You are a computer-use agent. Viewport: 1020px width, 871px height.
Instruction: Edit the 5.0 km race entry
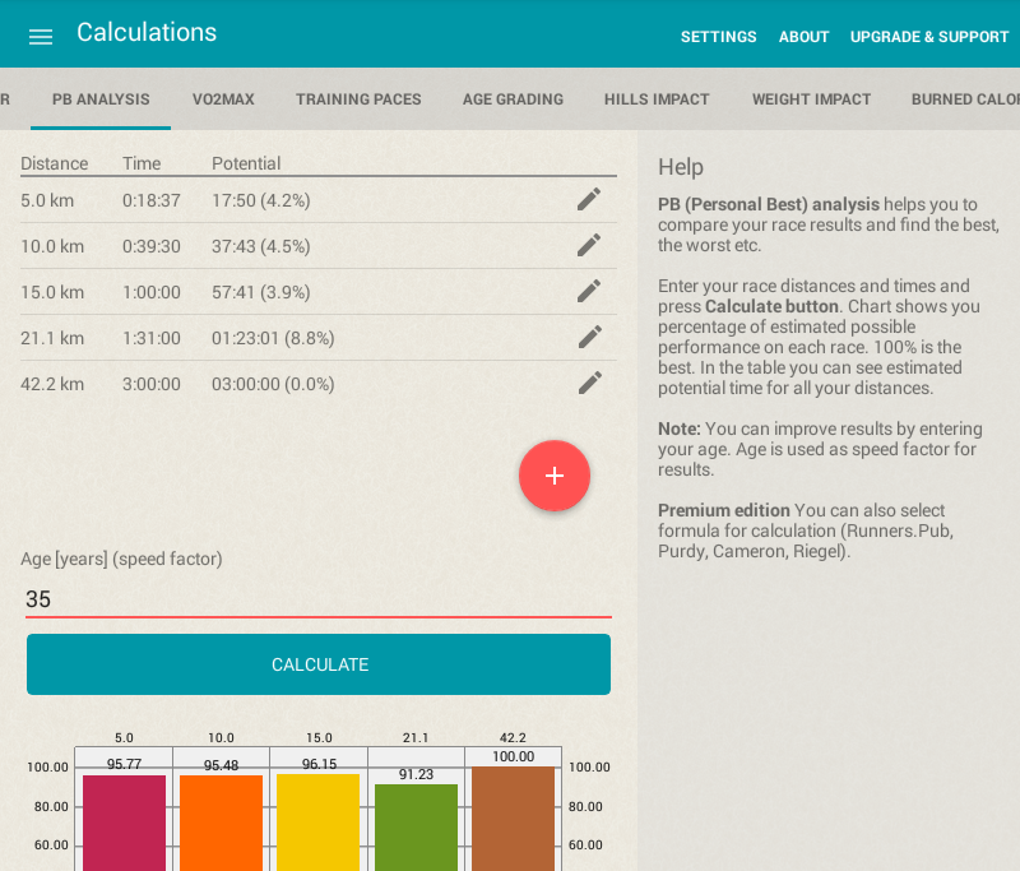(x=589, y=200)
